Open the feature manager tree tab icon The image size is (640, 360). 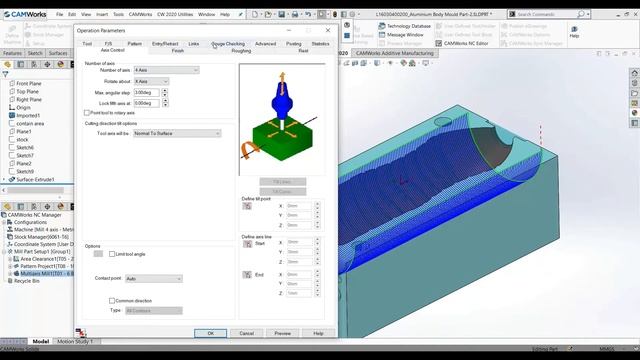click(7, 64)
